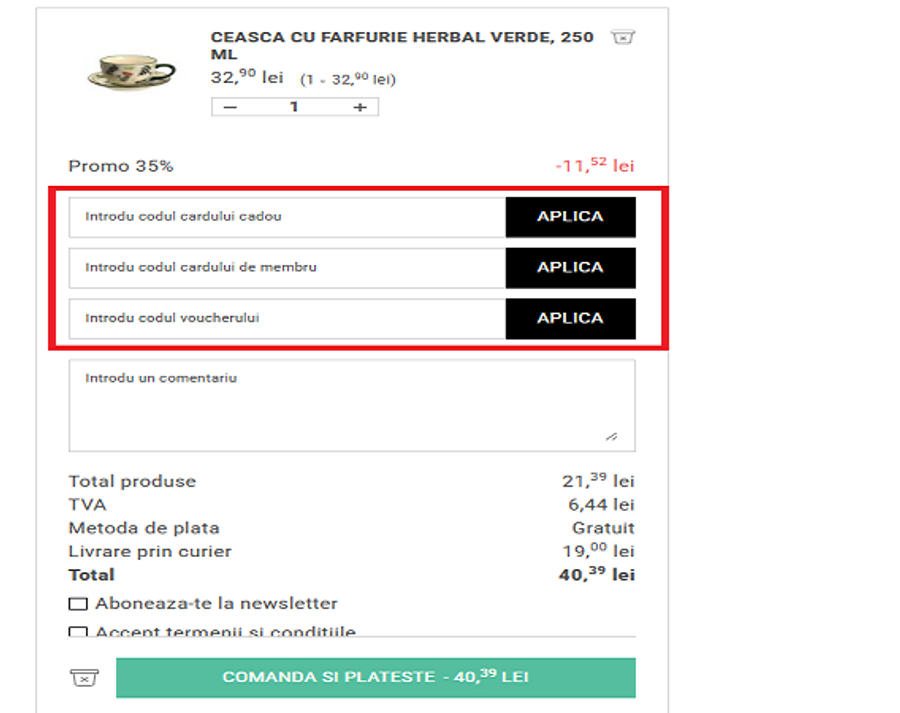Focus the member card code field
Image resolution: width=900 pixels, height=713 pixels.
click(x=287, y=268)
